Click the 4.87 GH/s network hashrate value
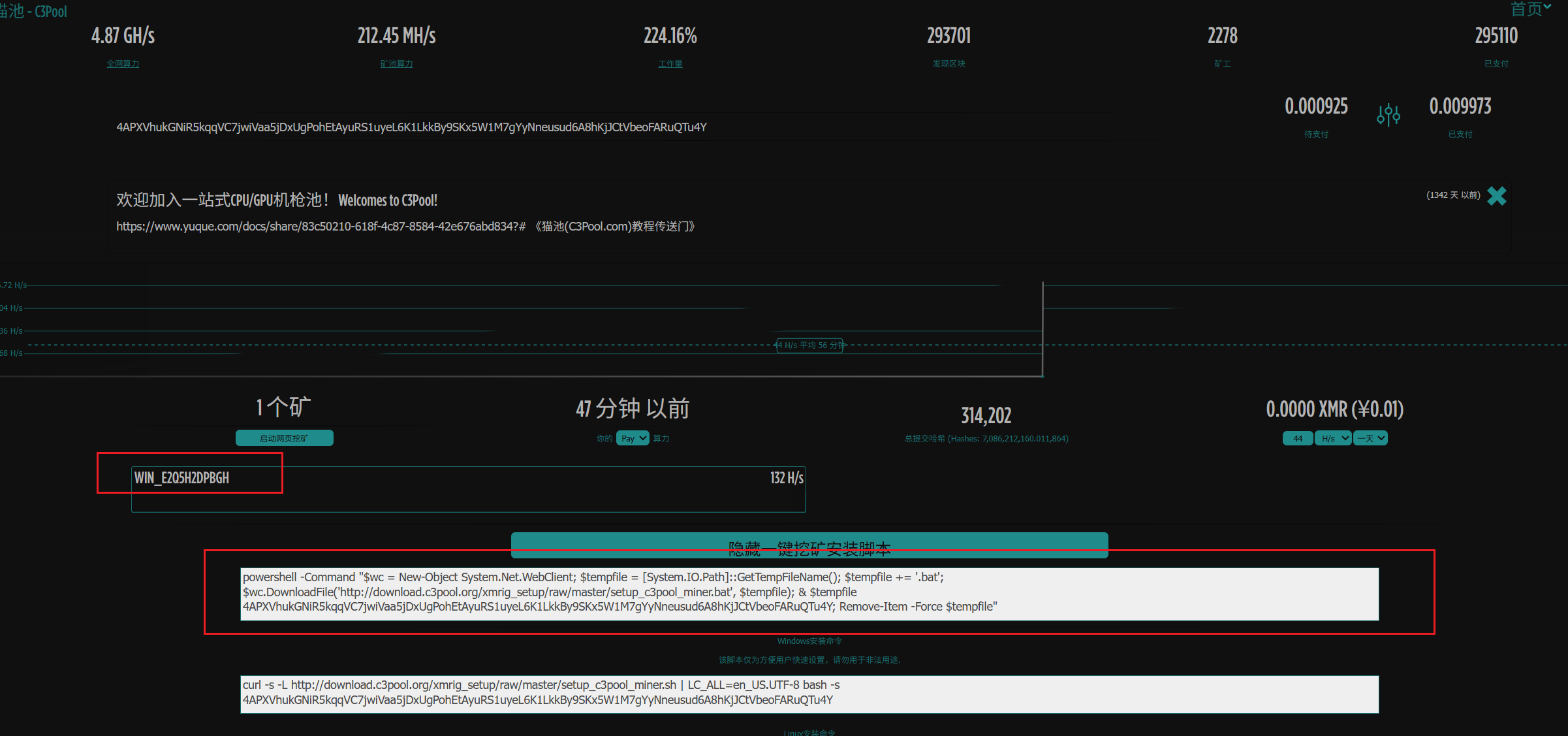This screenshot has height=736, width=1568. point(123,36)
